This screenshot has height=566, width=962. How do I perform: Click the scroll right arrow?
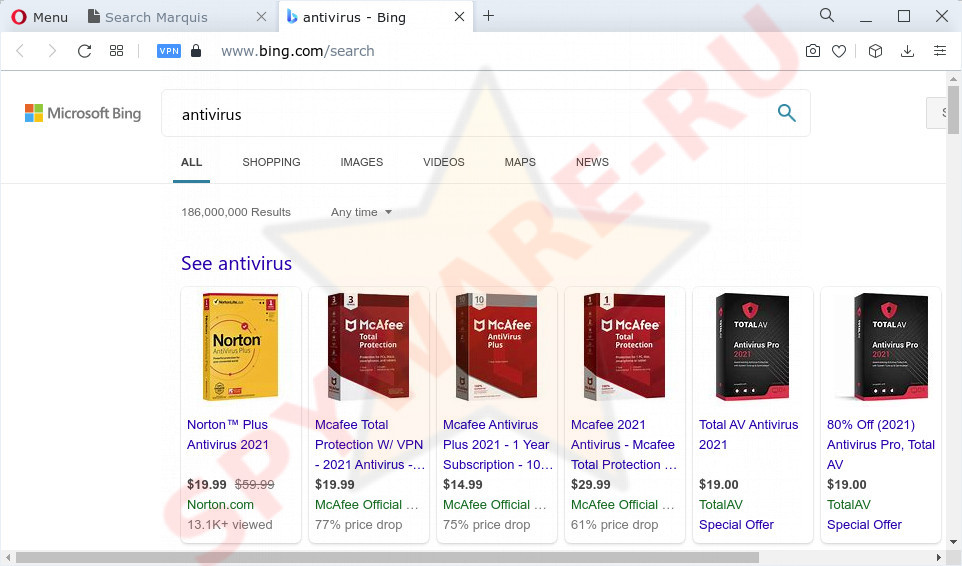pos(939,557)
